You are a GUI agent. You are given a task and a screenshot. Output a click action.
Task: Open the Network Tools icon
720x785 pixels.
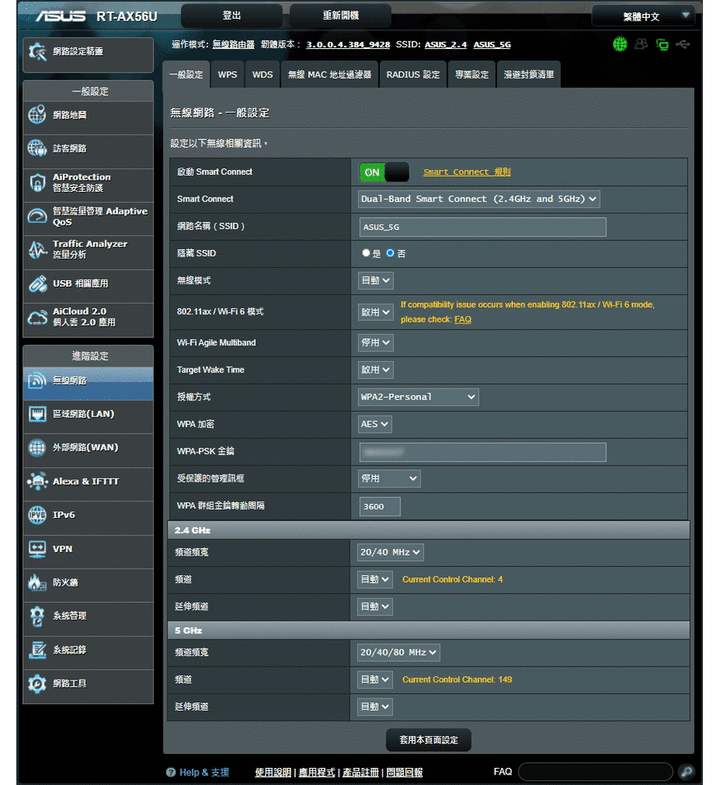click(37, 683)
